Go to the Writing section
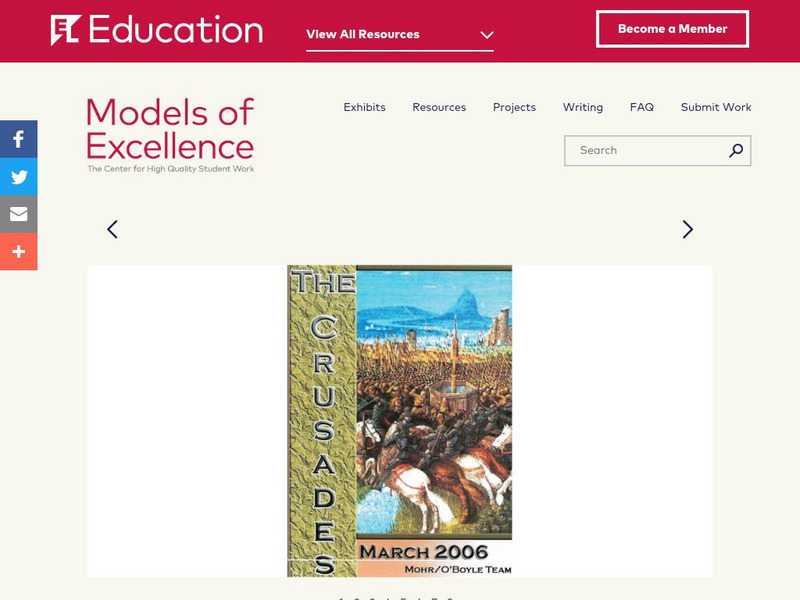 coord(582,107)
